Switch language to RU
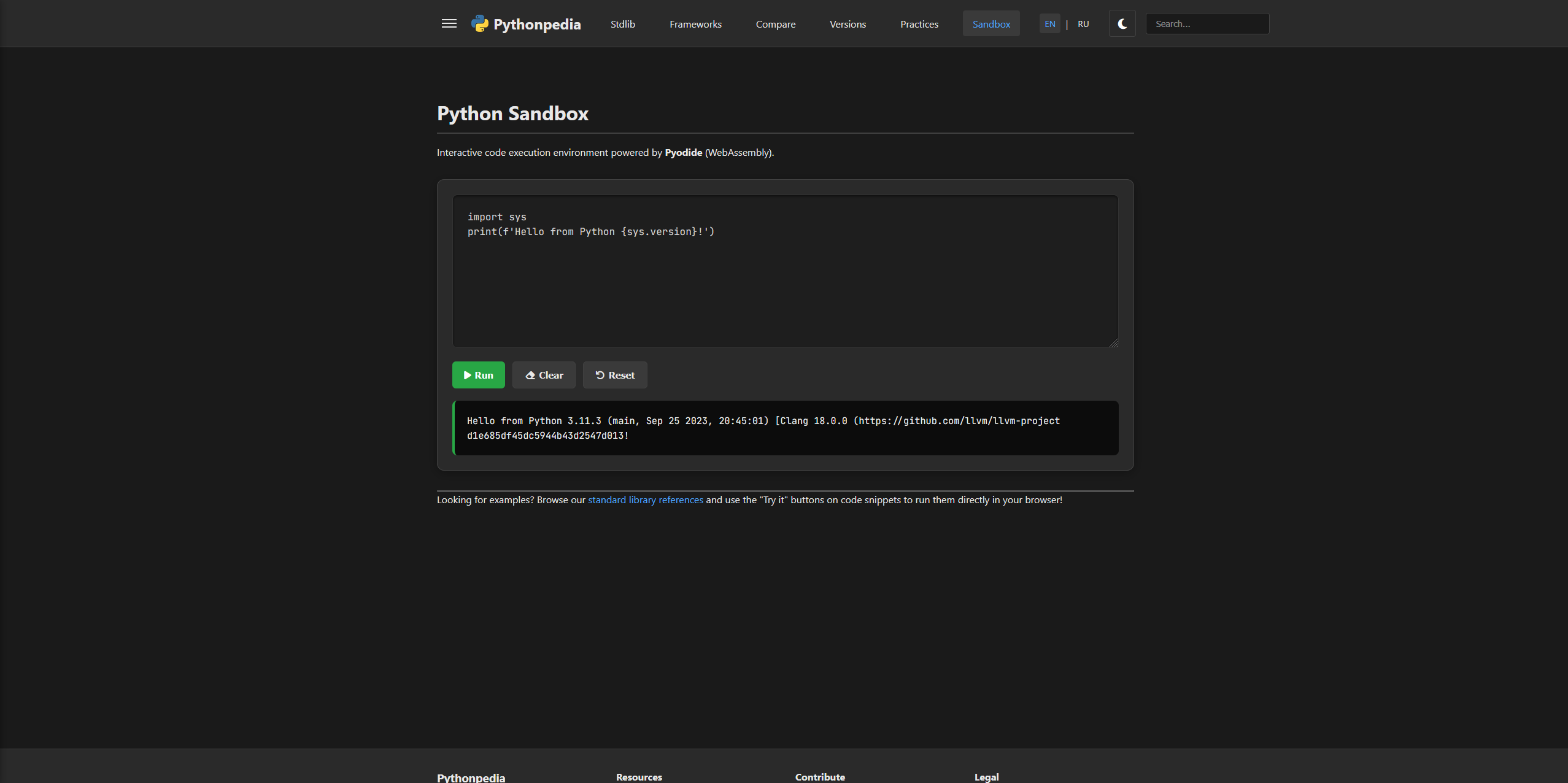 tap(1083, 24)
